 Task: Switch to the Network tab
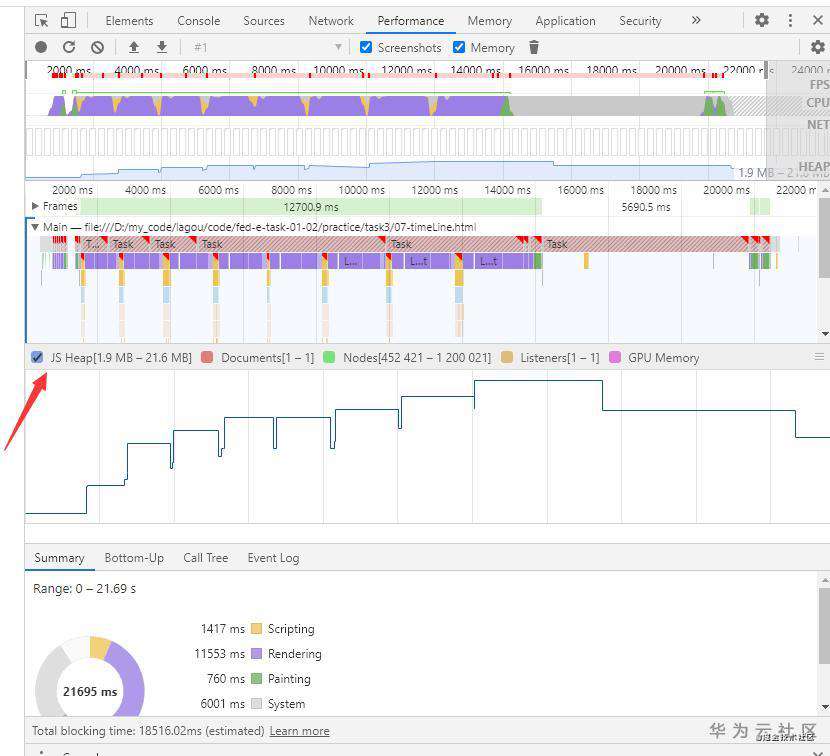point(331,21)
